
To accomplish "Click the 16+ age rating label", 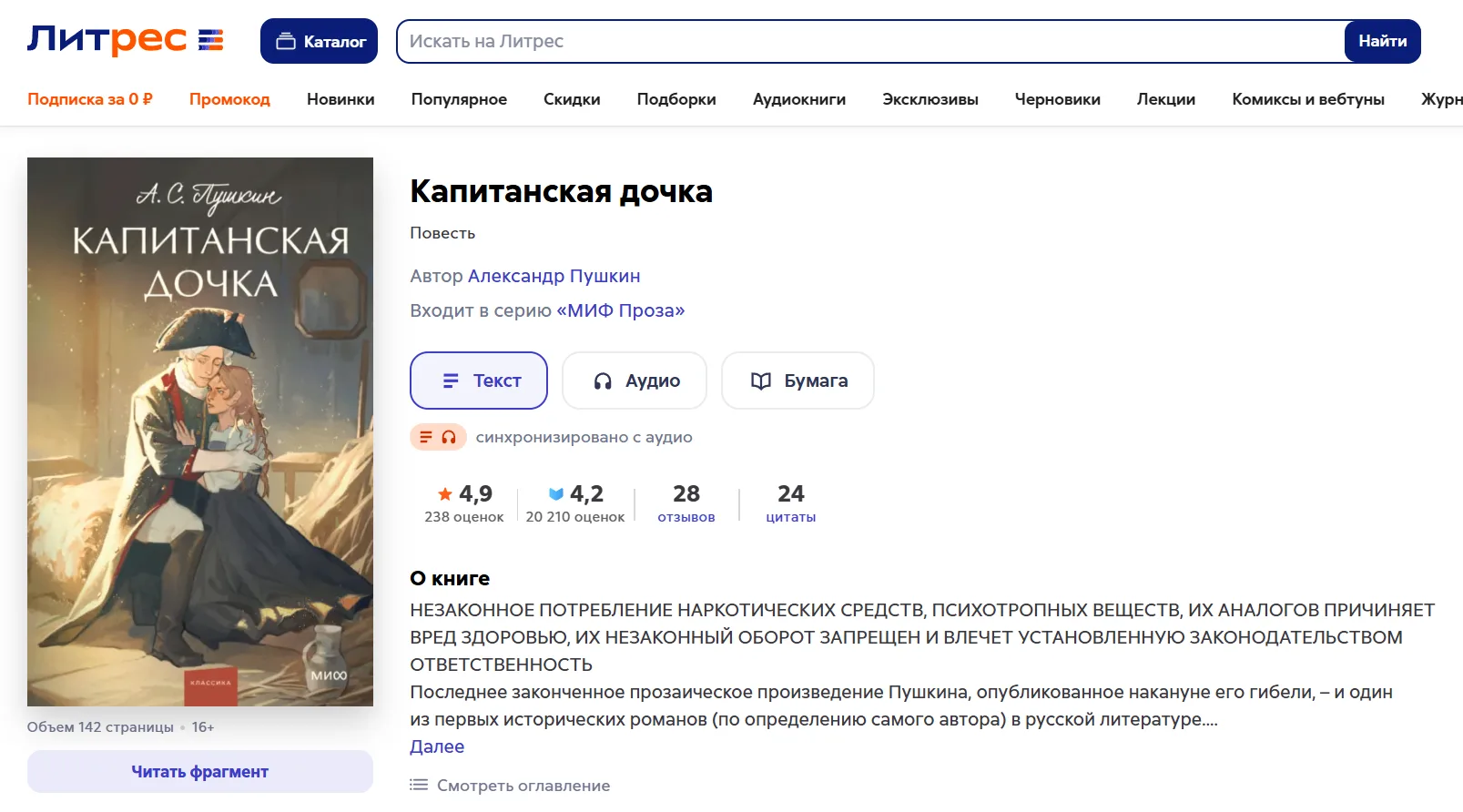I will point(203,726).
